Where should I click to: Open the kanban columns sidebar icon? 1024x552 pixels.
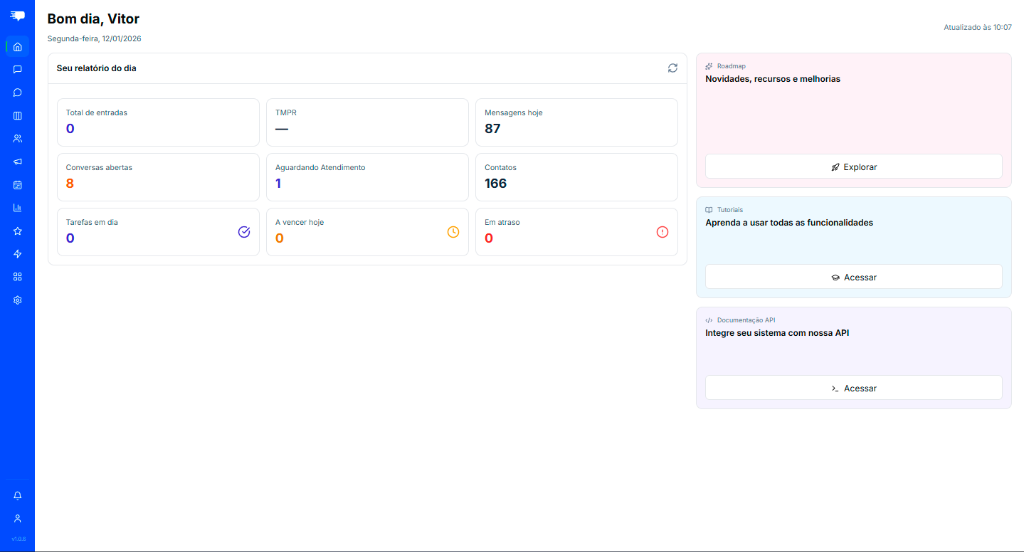pyautogui.click(x=18, y=116)
